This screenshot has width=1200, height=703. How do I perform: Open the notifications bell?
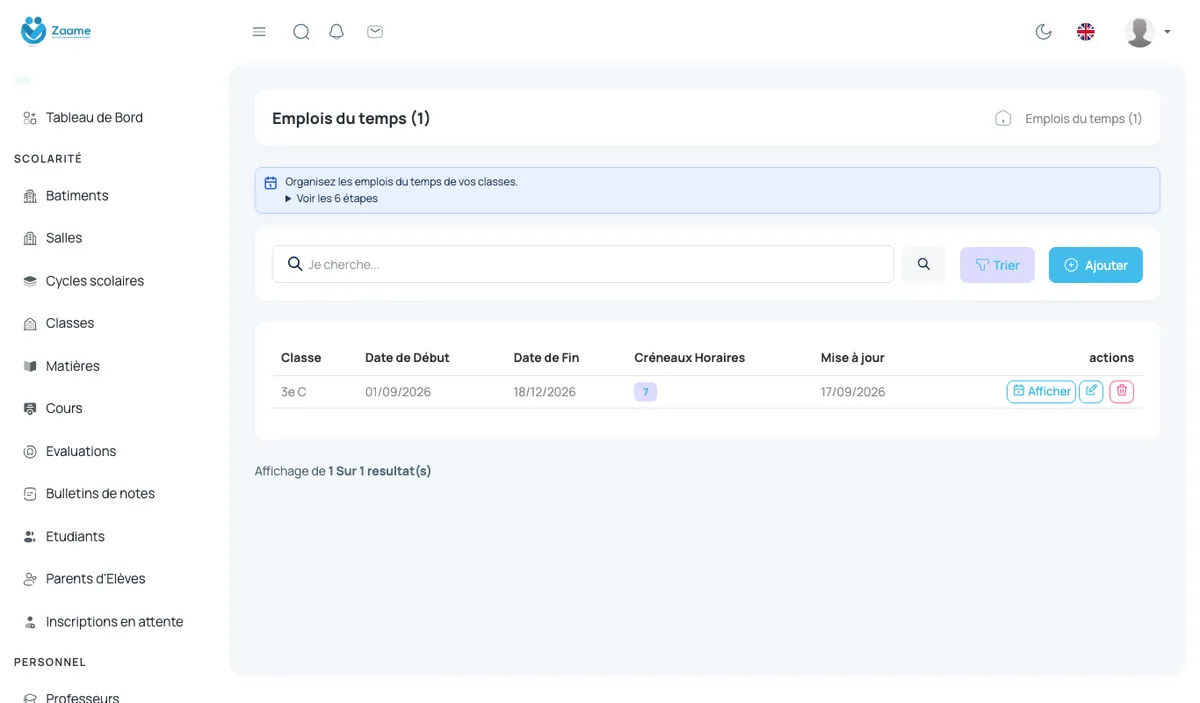(337, 32)
